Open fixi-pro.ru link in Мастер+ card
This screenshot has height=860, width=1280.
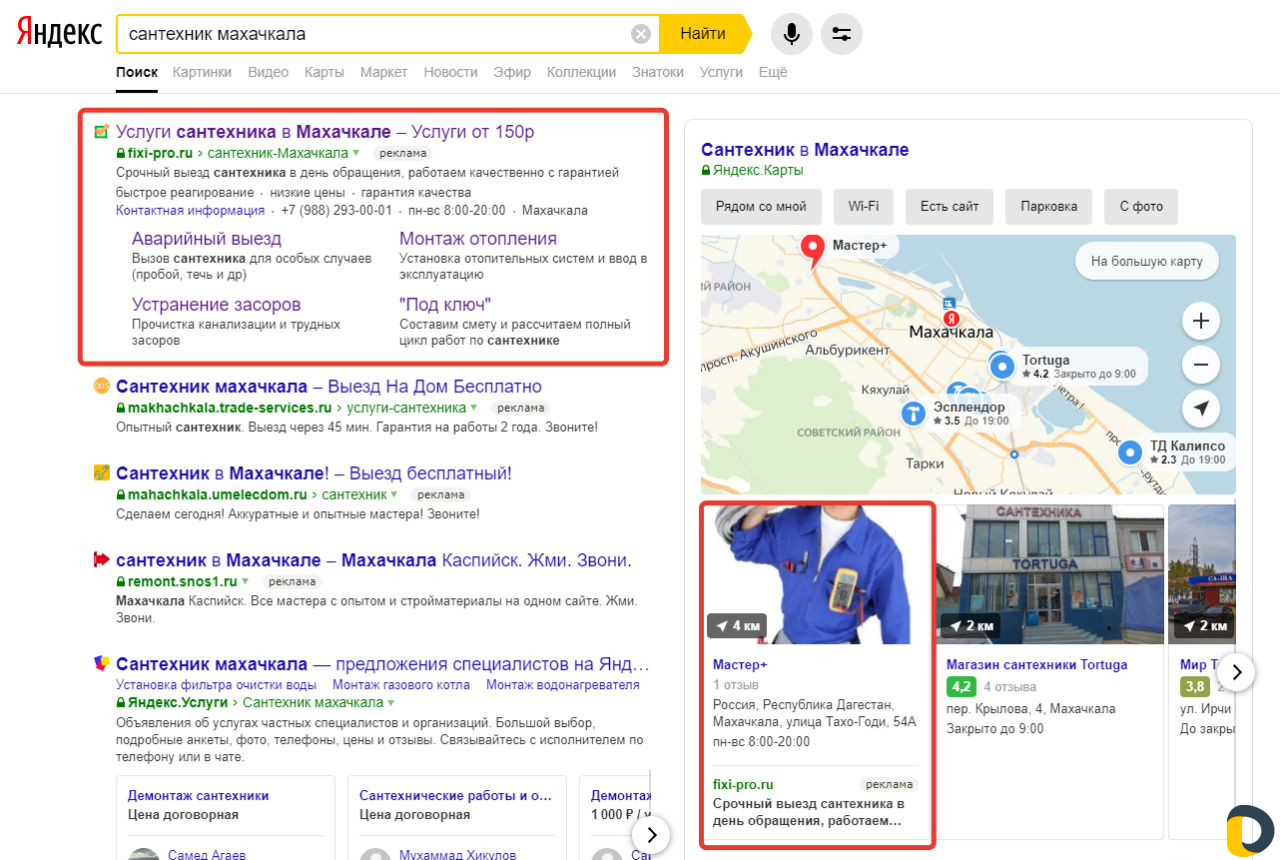[743, 785]
